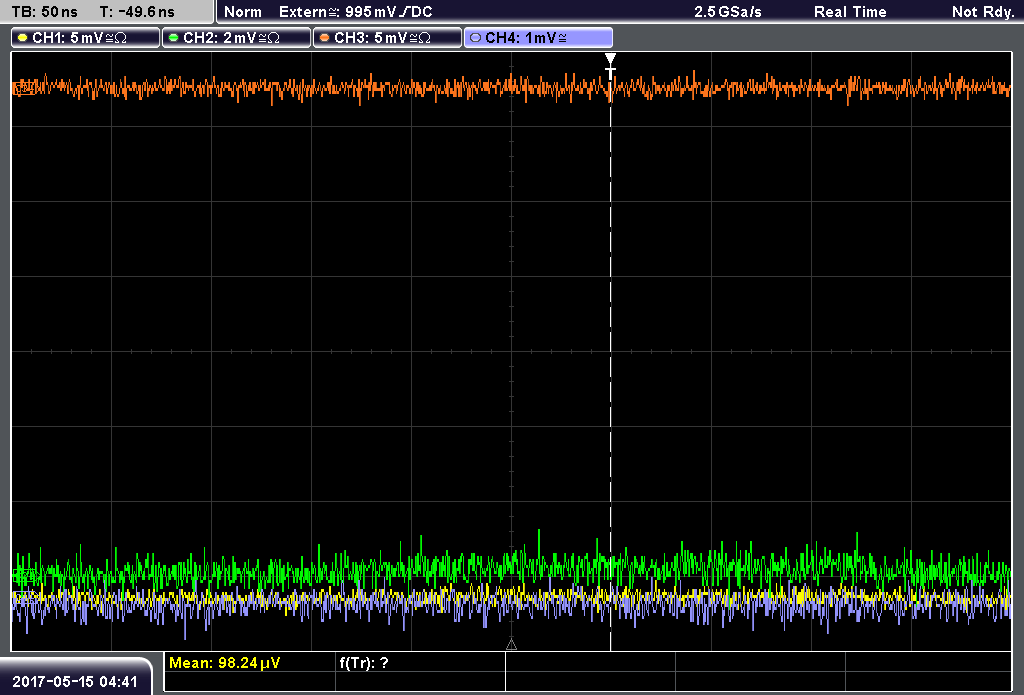Click the orange CH3 indicator dot
The image size is (1024, 695).
(x=324, y=38)
